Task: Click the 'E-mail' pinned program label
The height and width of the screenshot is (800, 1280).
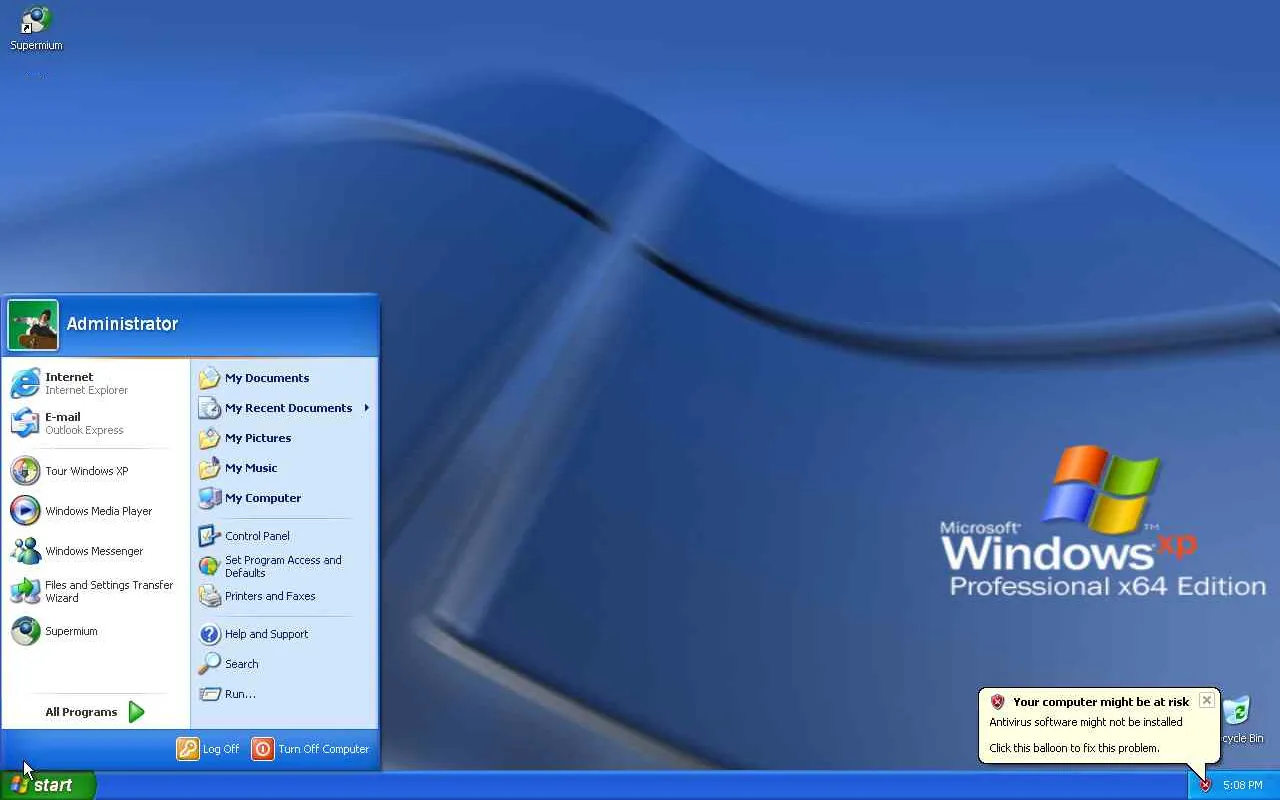Action: (x=63, y=417)
